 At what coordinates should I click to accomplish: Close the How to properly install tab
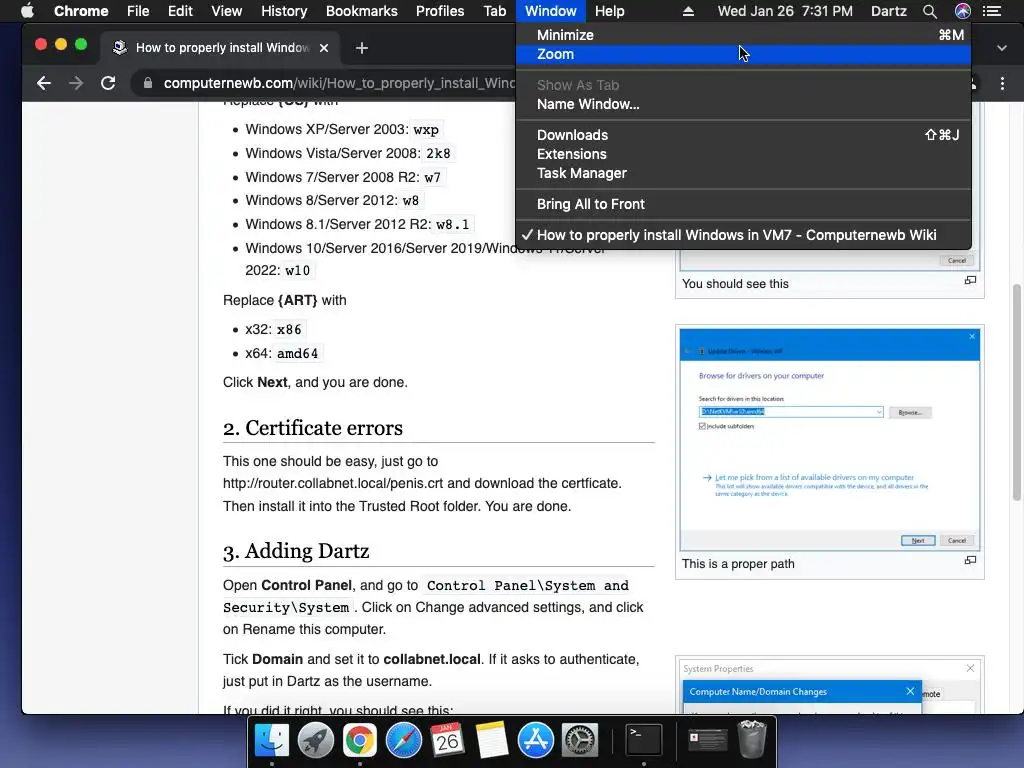coord(324,48)
